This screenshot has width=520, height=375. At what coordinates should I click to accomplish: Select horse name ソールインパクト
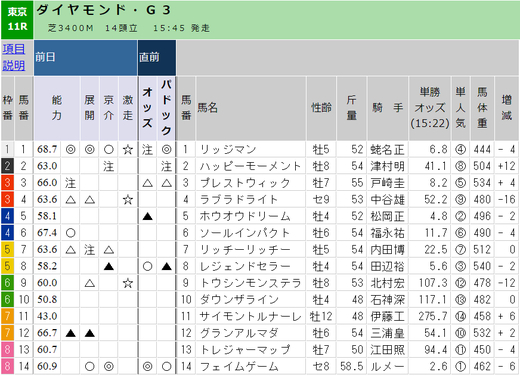click(x=245, y=233)
